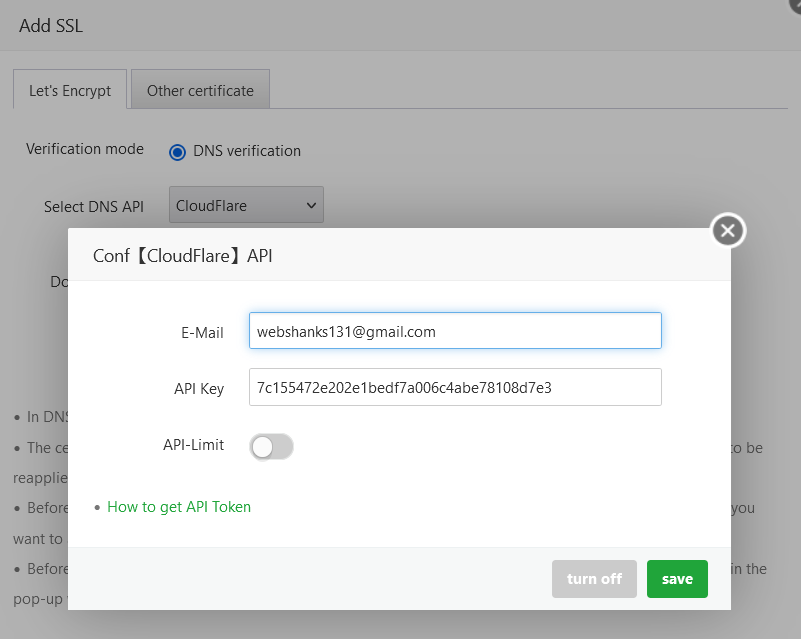Click the API Key label text
This screenshot has width=801, height=639.
(x=199, y=389)
